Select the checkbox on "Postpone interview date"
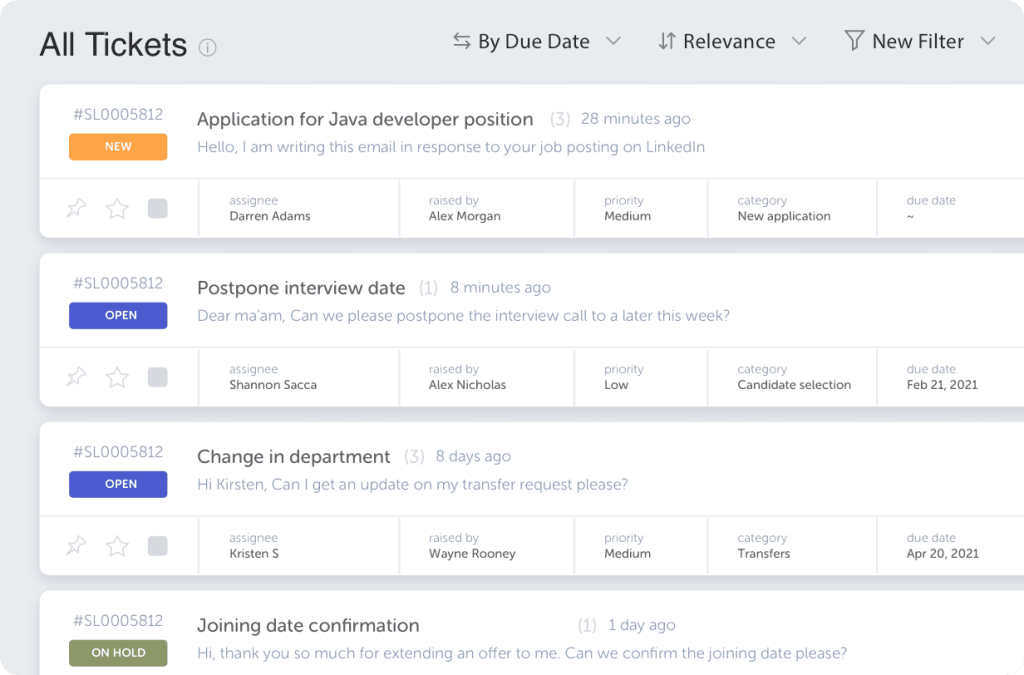 156,377
